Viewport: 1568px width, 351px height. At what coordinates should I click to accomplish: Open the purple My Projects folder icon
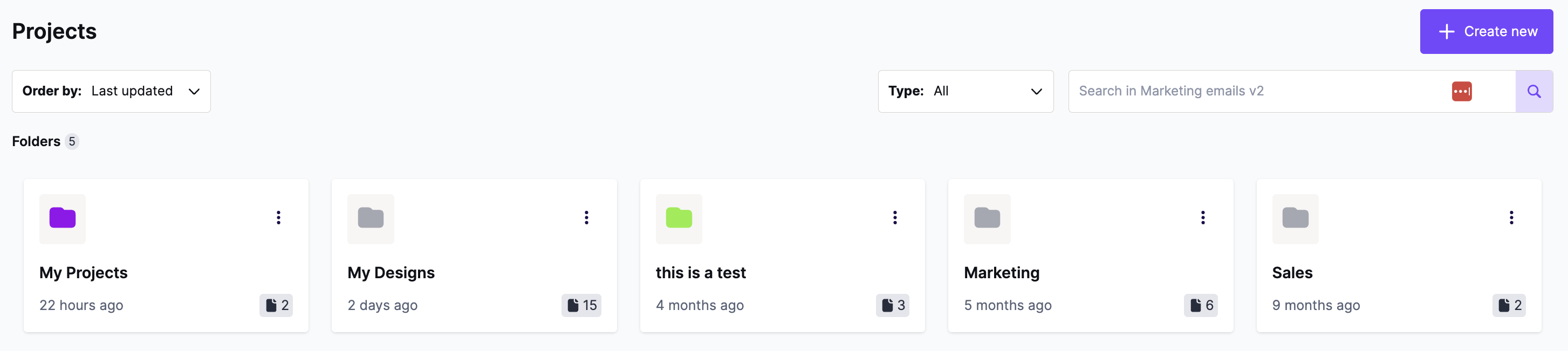(63, 218)
